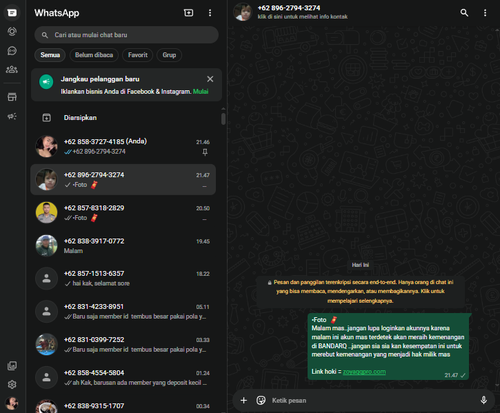Viewport: 500px width, 413px height.
Task: Open chat +62 838-3917-0772
Action: [123, 246]
